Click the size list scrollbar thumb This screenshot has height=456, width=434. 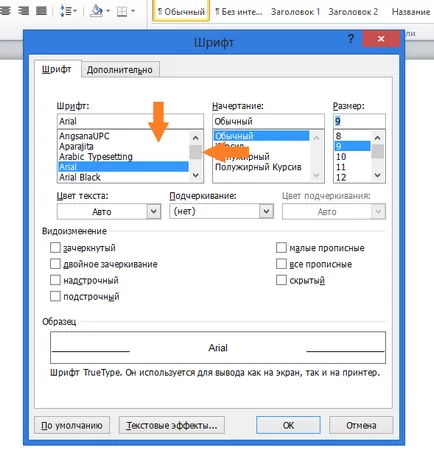tap(378, 152)
